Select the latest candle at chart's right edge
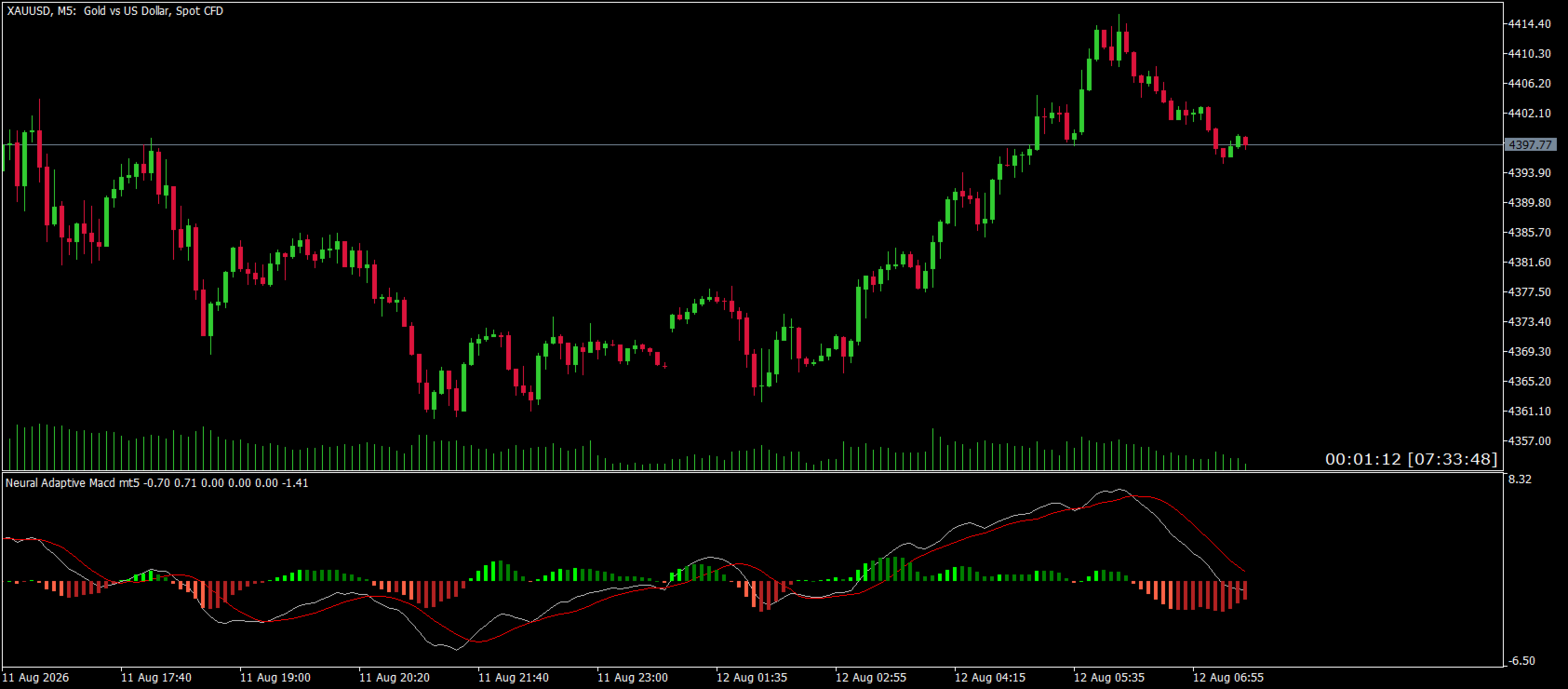The height and width of the screenshot is (689, 1568). point(1245,142)
